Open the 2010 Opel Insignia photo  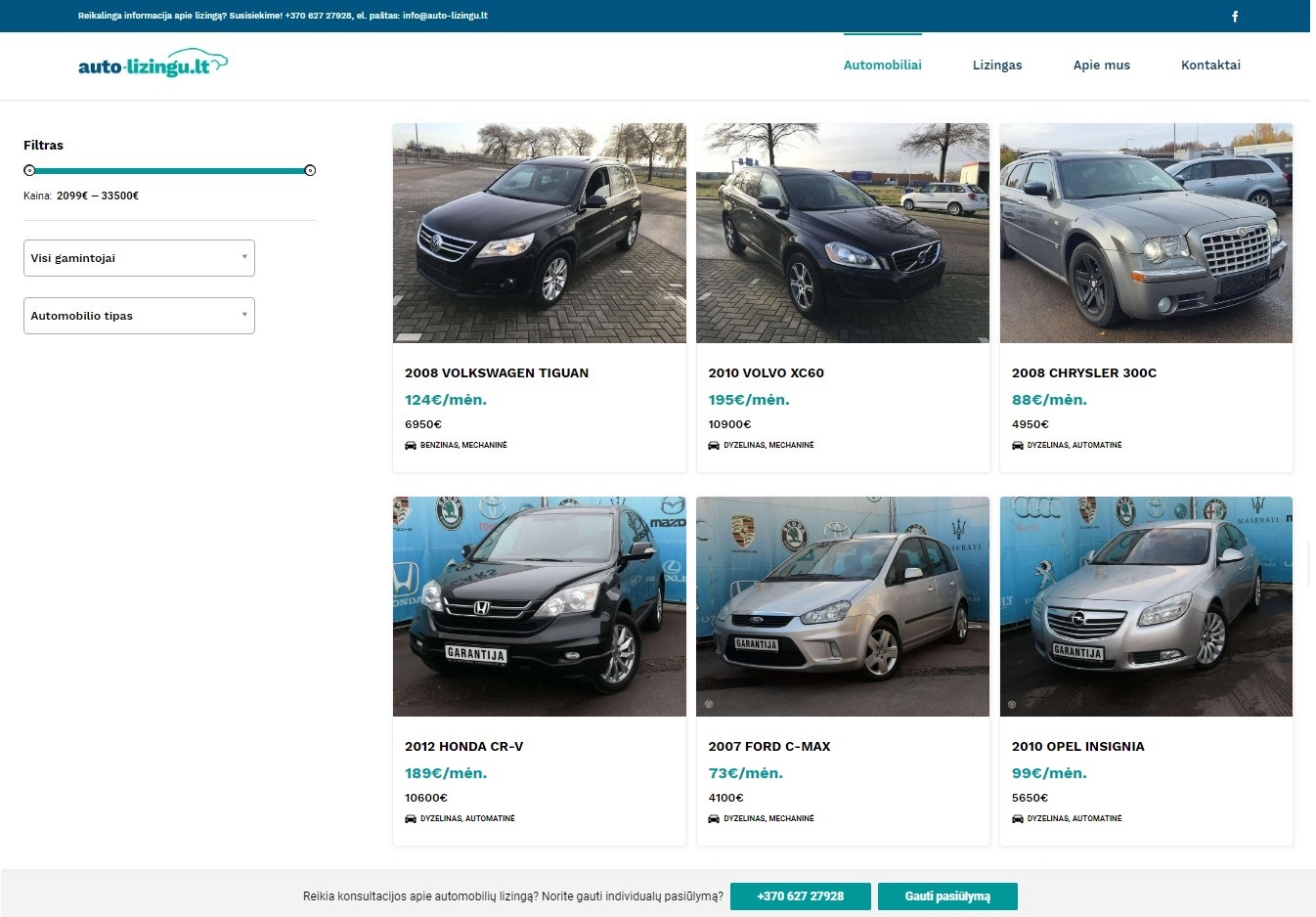1146,606
